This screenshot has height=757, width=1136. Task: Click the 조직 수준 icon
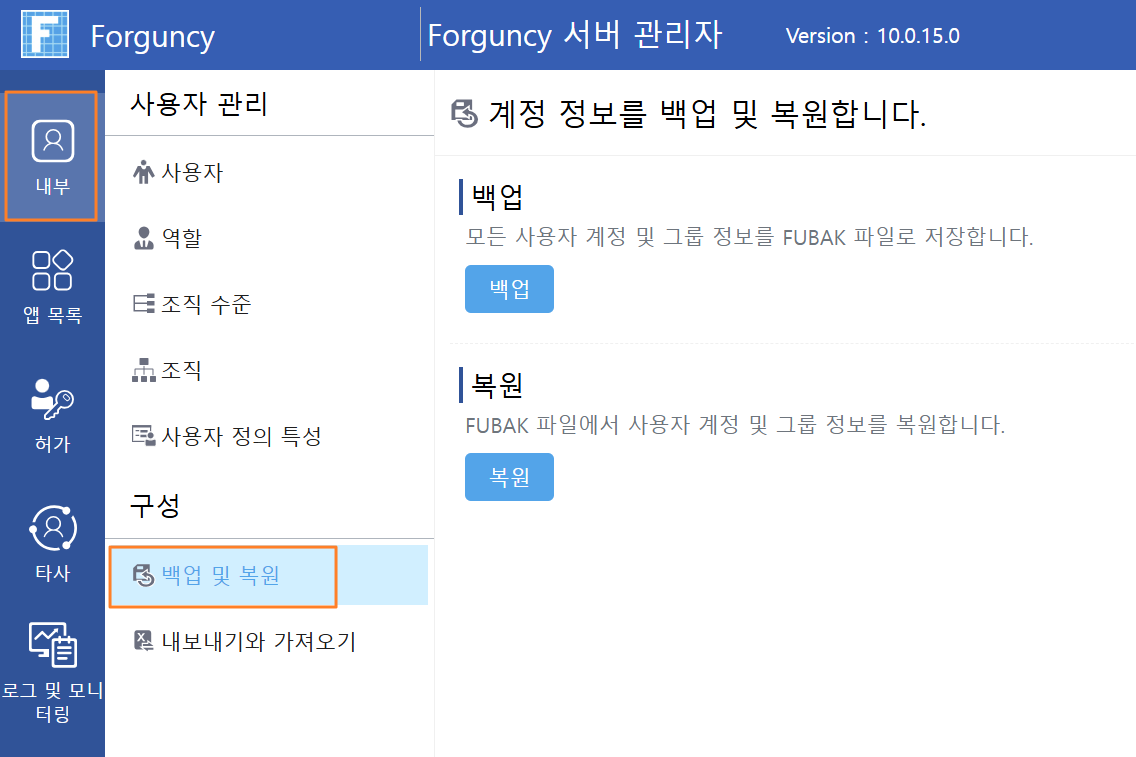coord(143,304)
